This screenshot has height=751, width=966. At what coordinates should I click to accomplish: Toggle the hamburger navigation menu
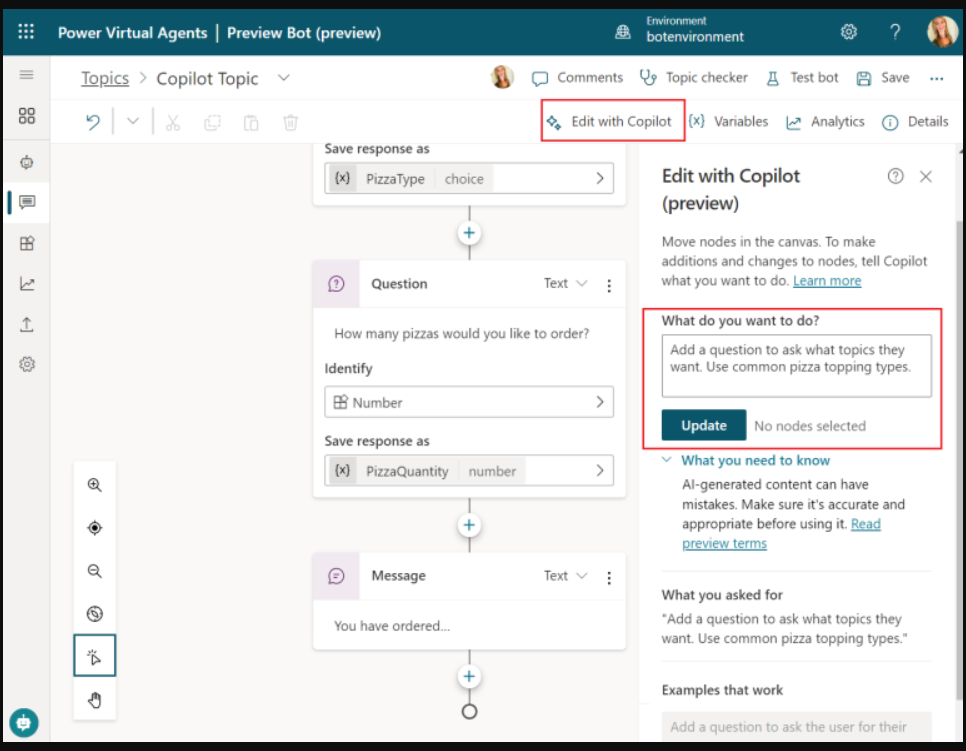[x=26, y=75]
